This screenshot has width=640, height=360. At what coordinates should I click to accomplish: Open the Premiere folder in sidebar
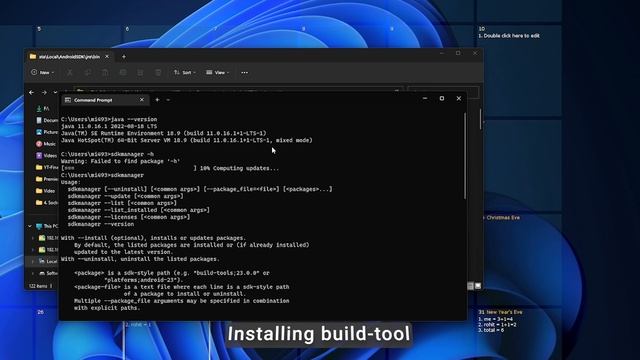[47, 179]
